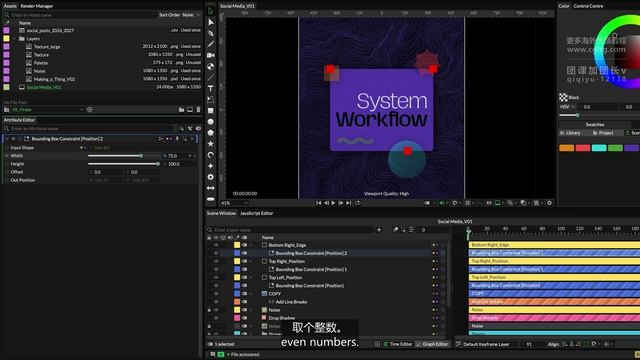Viewport: 640px width, 360px height.
Task: Click the Width slider handle
Action: click(141, 156)
